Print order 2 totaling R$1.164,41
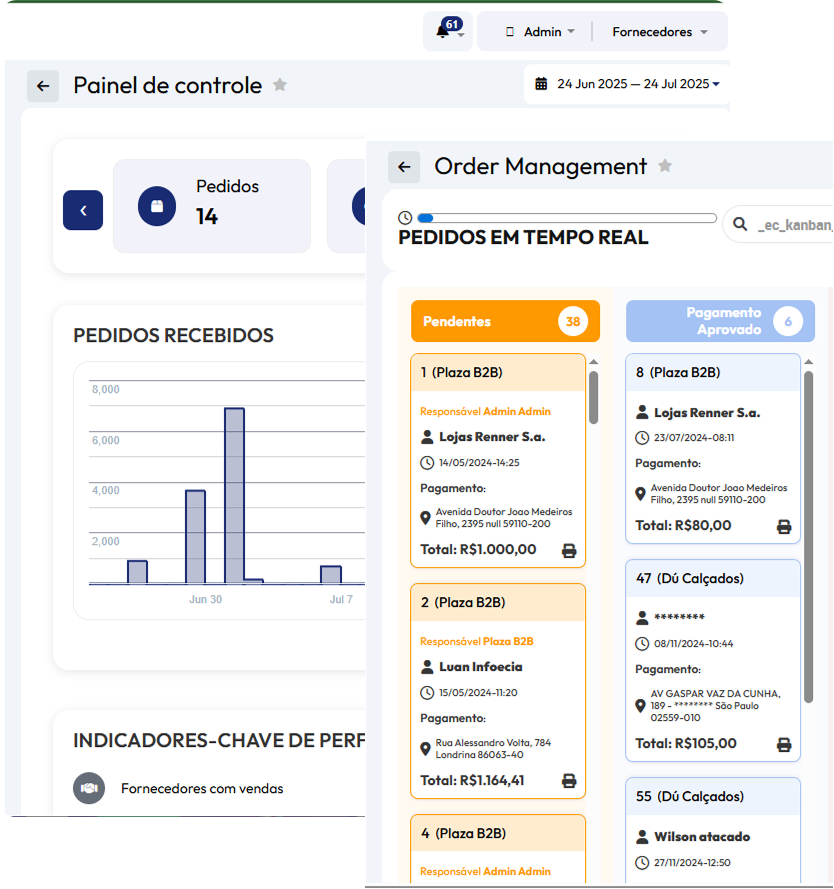834x889 pixels. [x=569, y=781]
